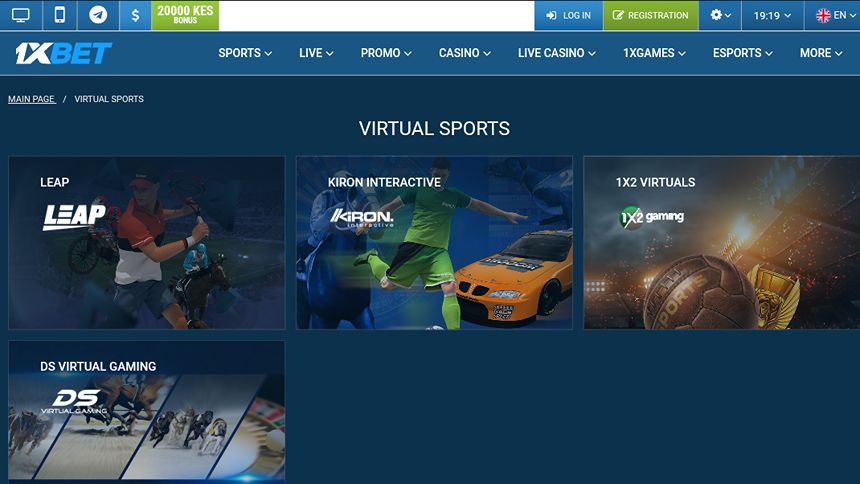The image size is (860, 484).
Task: Expand the MORE menu
Action: [x=821, y=53]
